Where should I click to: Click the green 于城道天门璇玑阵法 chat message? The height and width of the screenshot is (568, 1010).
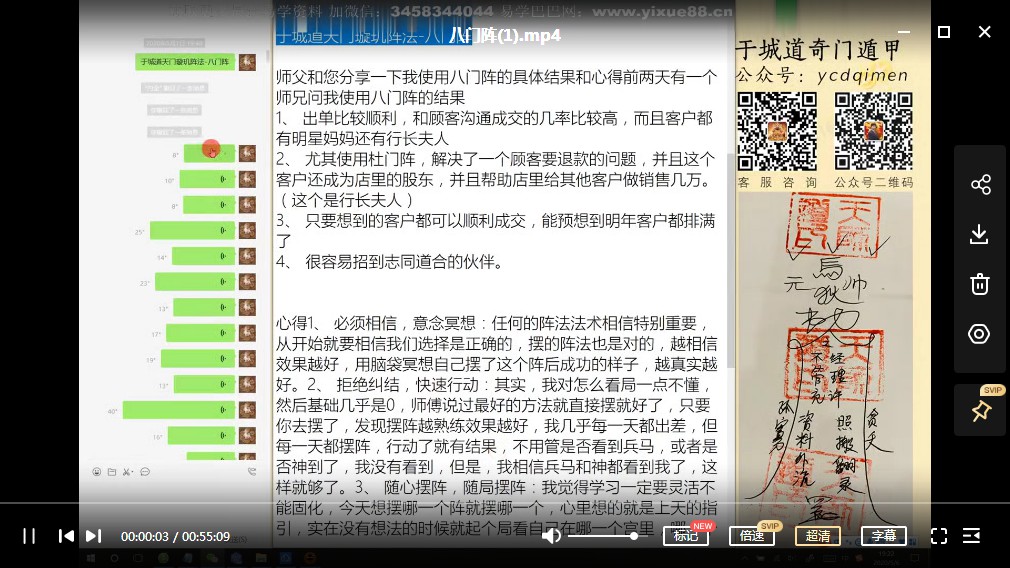(185, 62)
